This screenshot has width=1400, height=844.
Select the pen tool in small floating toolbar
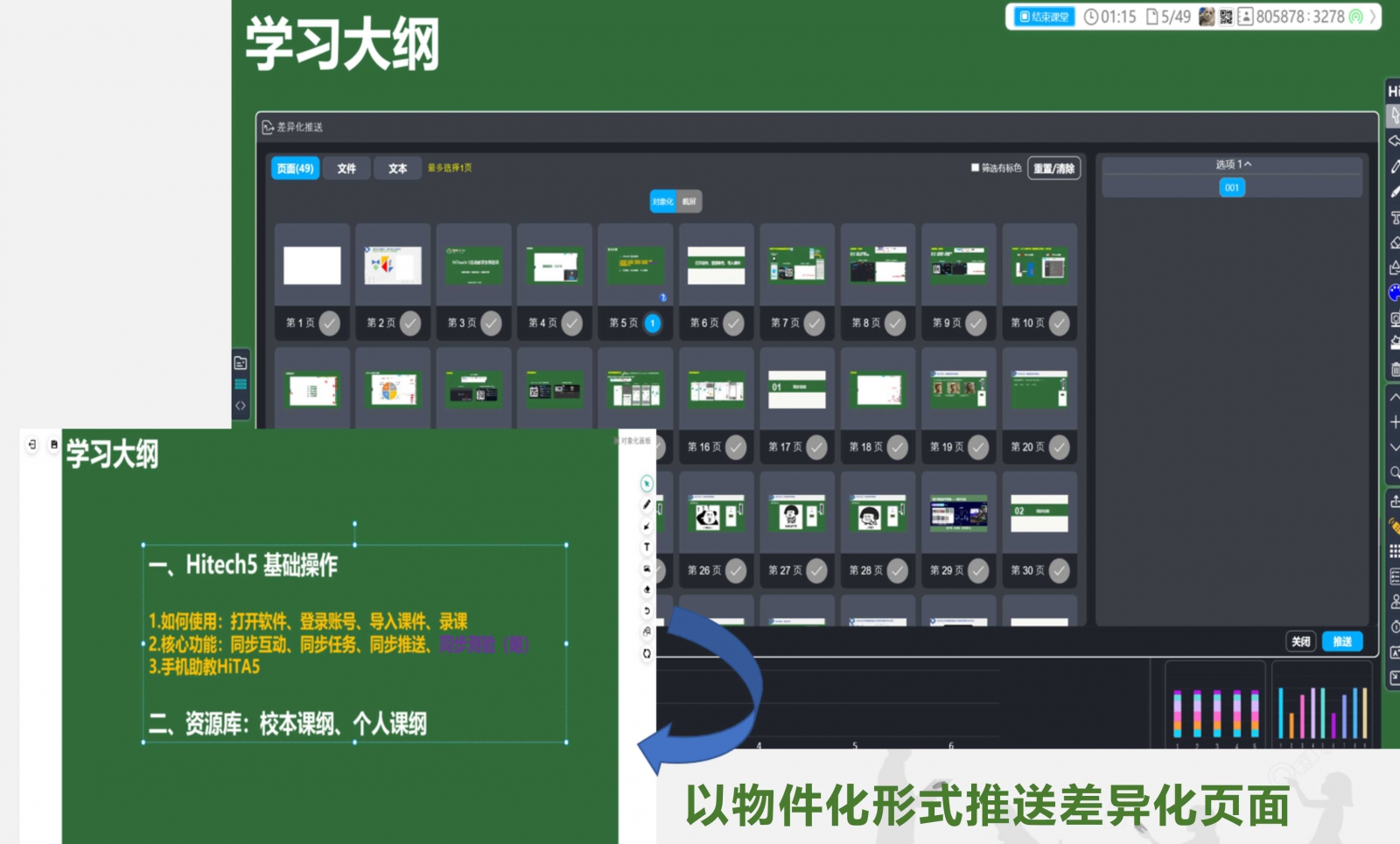click(x=647, y=505)
